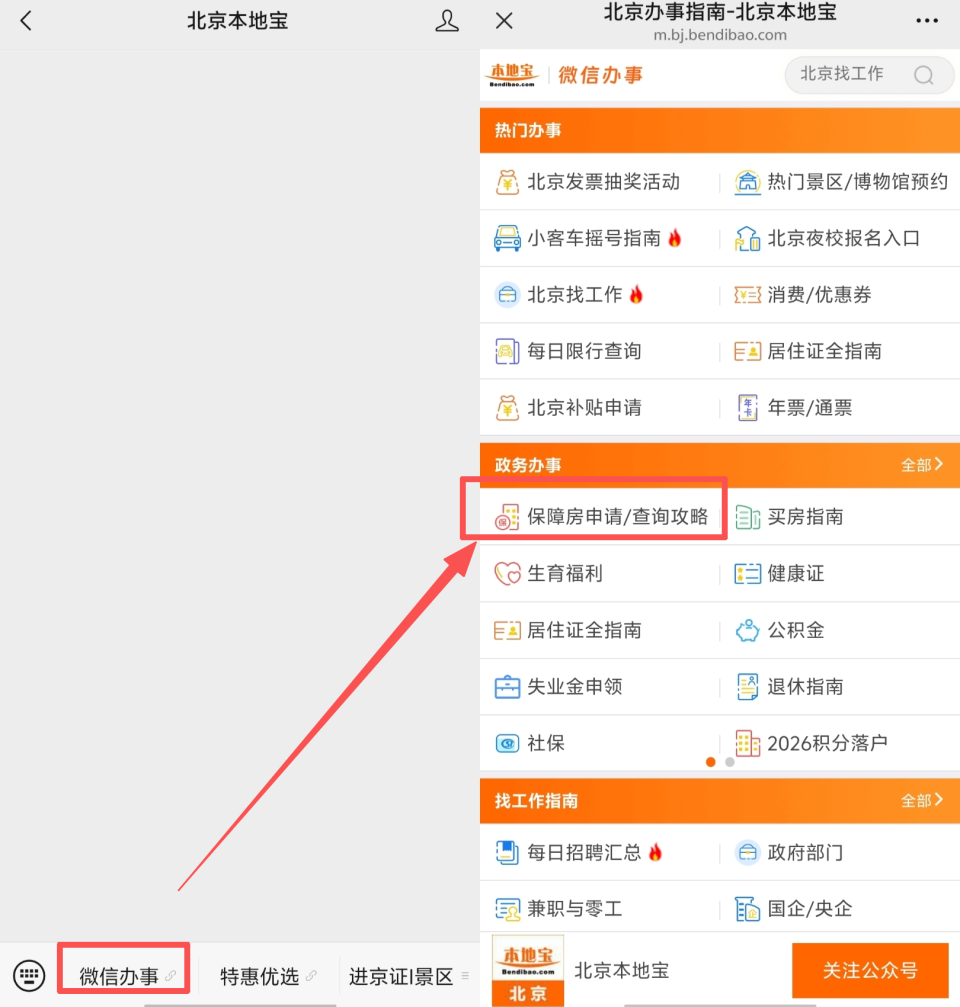Tap the 国企/央企 icon
This screenshot has width=960, height=1007.
pos(747,909)
